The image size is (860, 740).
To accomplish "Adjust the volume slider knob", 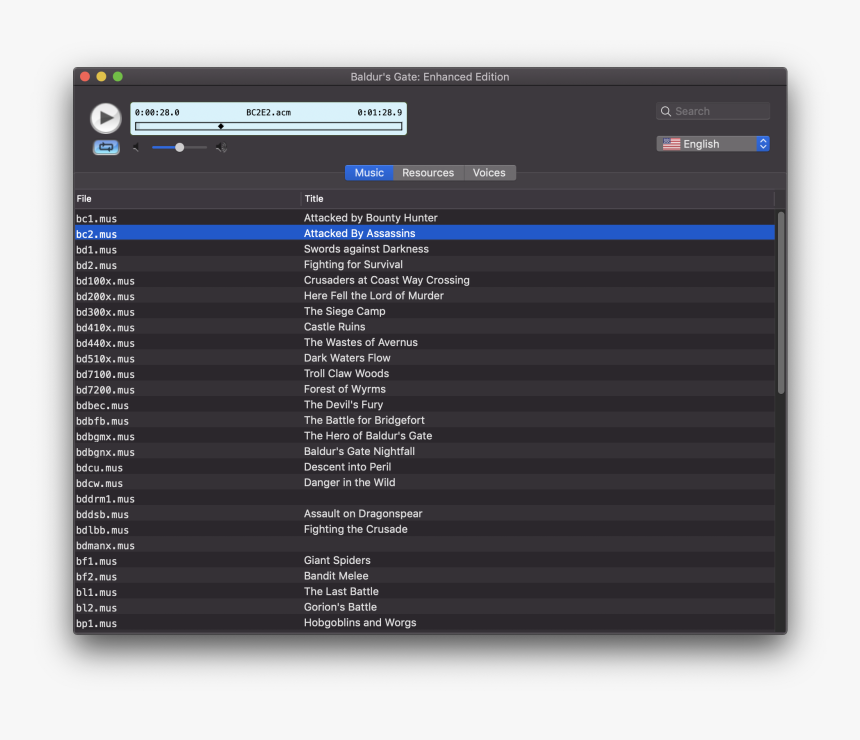I will coord(179,147).
